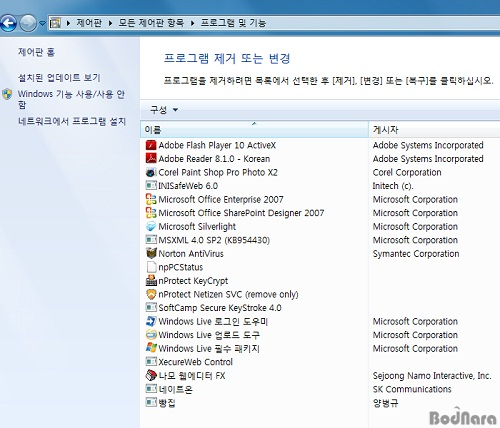
Task: Select SoftCamp Secure KeyStroke 4.0 text
Action: coord(220,308)
